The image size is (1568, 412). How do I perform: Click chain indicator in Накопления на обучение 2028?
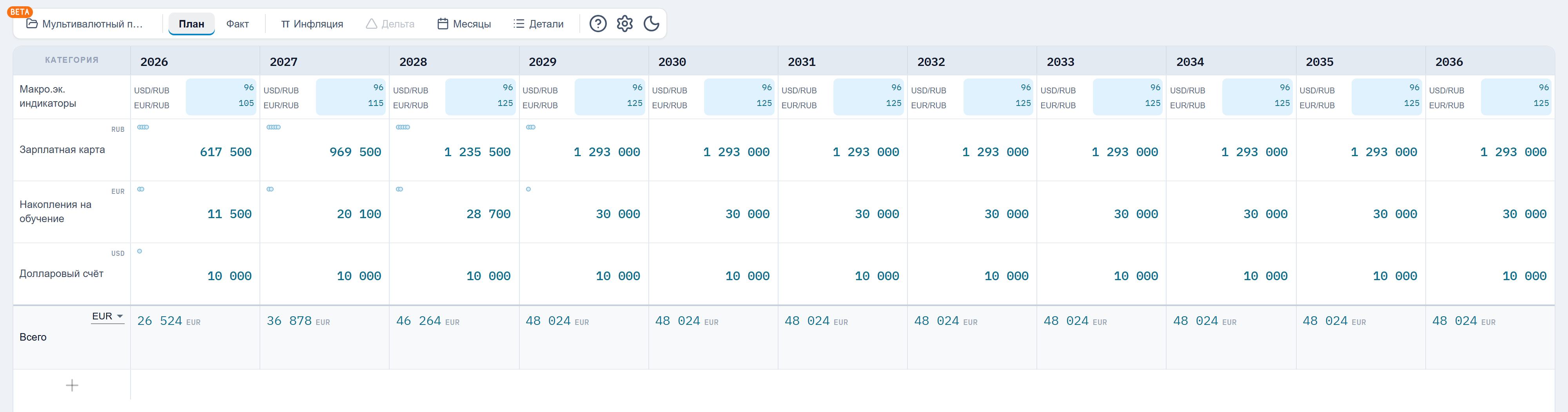pyautogui.click(x=399, y=189)
